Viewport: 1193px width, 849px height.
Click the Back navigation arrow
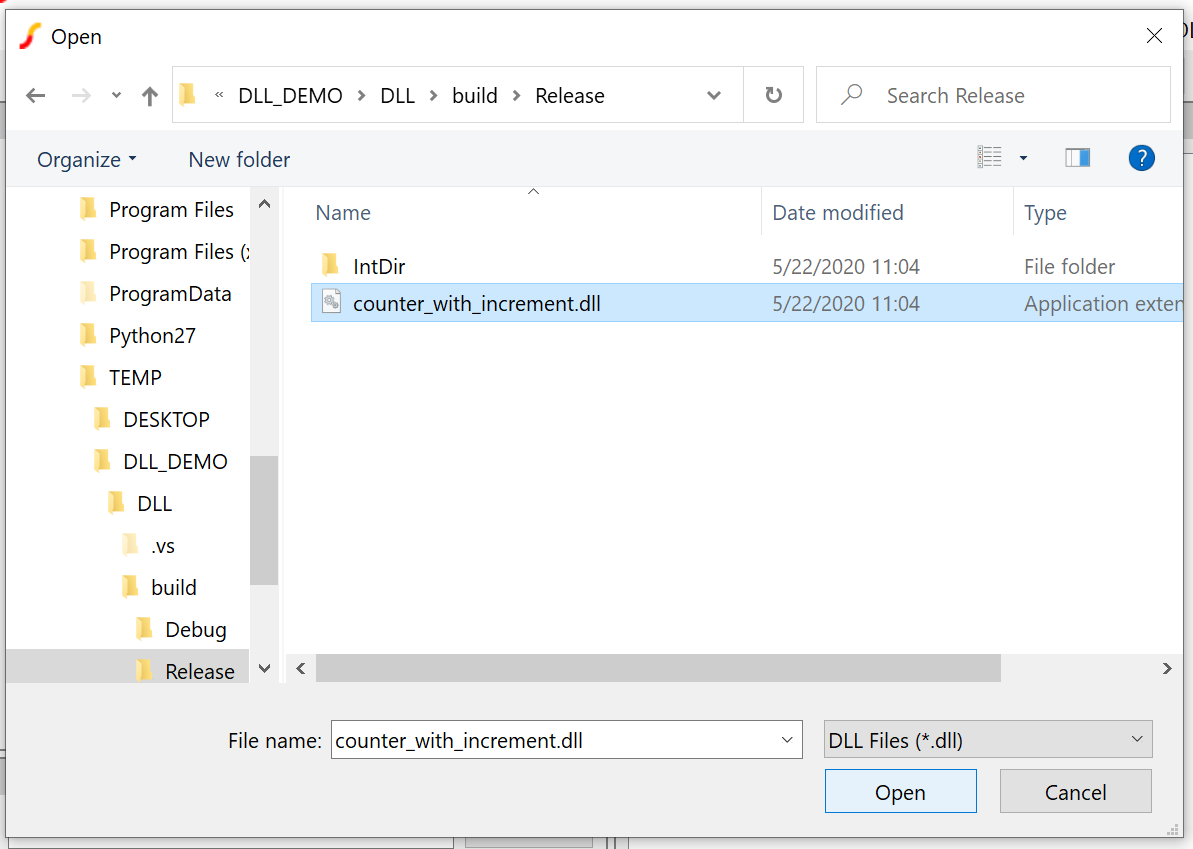(x=36, y=96)
